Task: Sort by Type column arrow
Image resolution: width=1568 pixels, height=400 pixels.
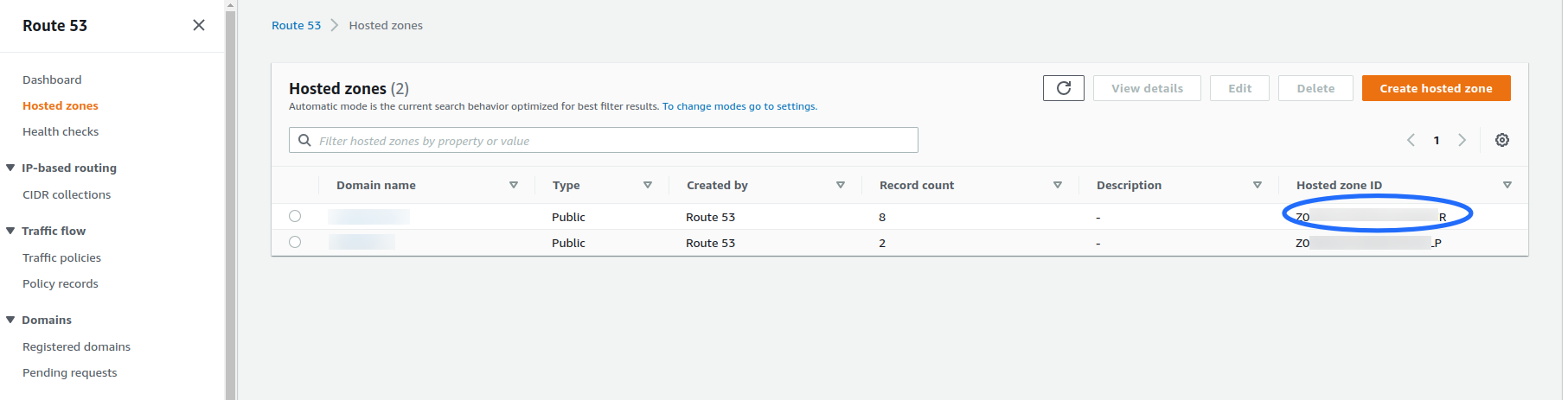Action: [x=648, y=185]
